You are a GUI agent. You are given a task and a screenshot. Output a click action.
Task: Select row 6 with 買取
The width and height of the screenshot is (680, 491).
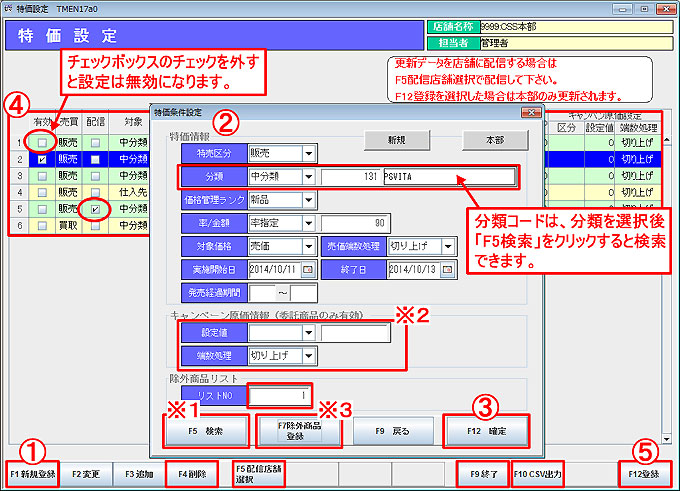pyautogui.click(x=68, y=226)
